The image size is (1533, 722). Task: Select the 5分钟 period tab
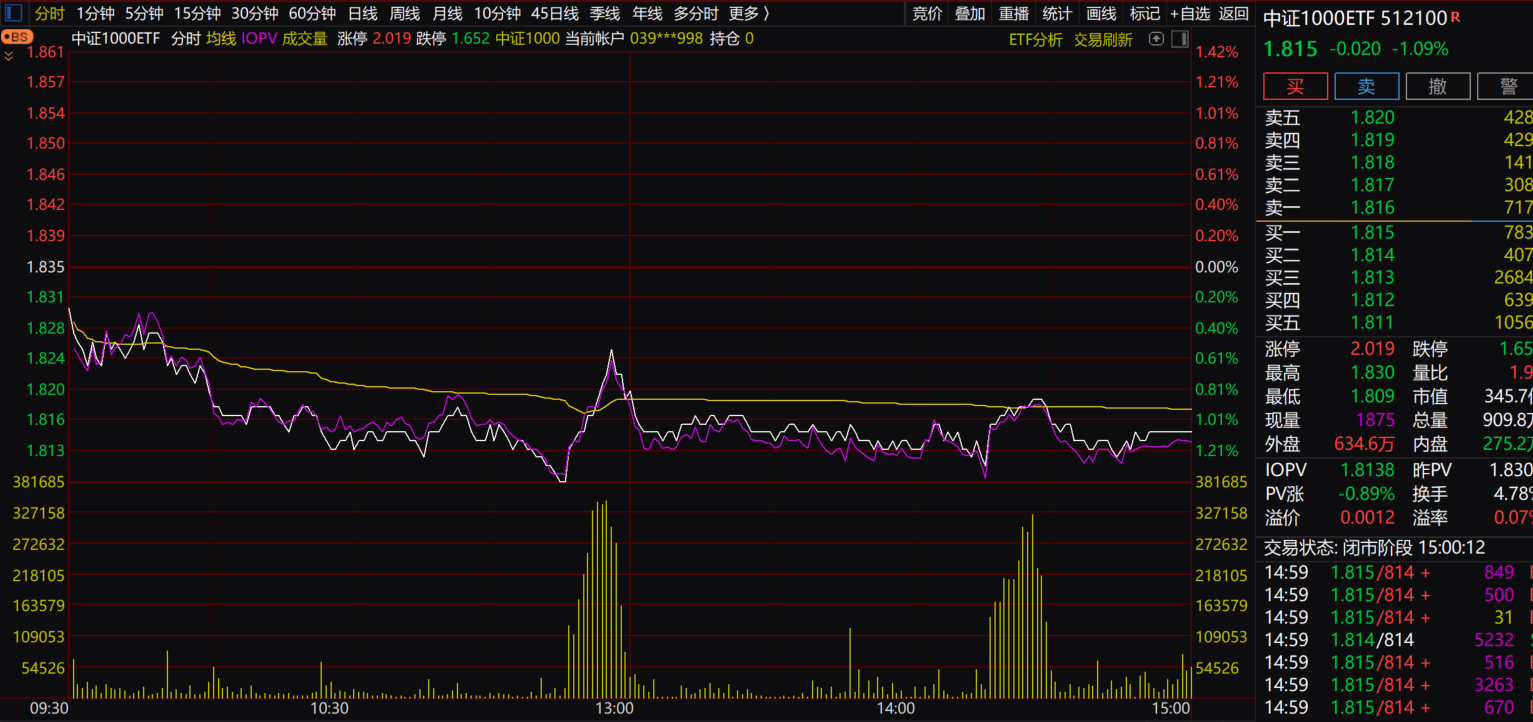pyautogui.click(x=143, y=13)
